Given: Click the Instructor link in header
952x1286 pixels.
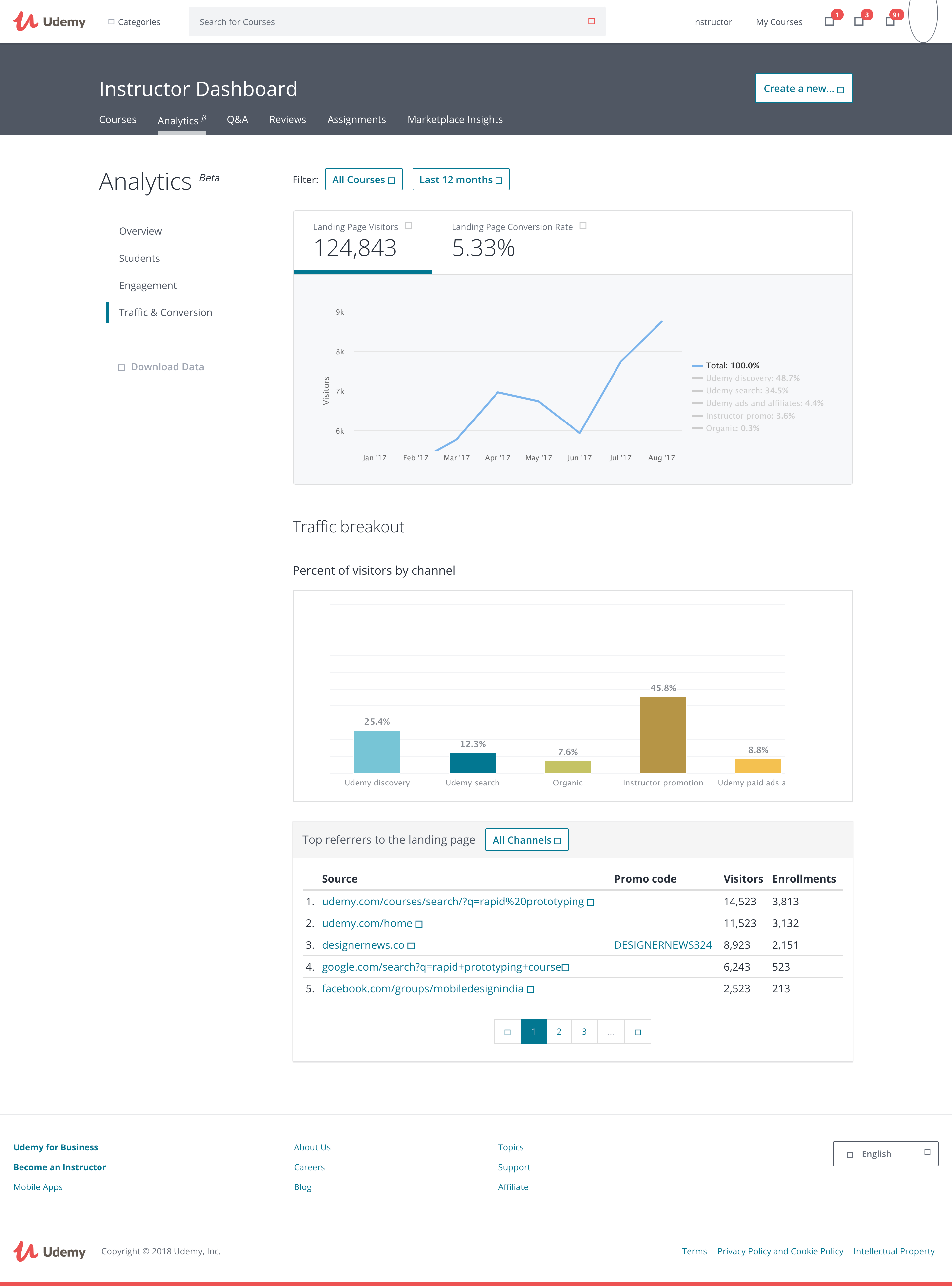Looking at the screenshot, I should point(712,22).
